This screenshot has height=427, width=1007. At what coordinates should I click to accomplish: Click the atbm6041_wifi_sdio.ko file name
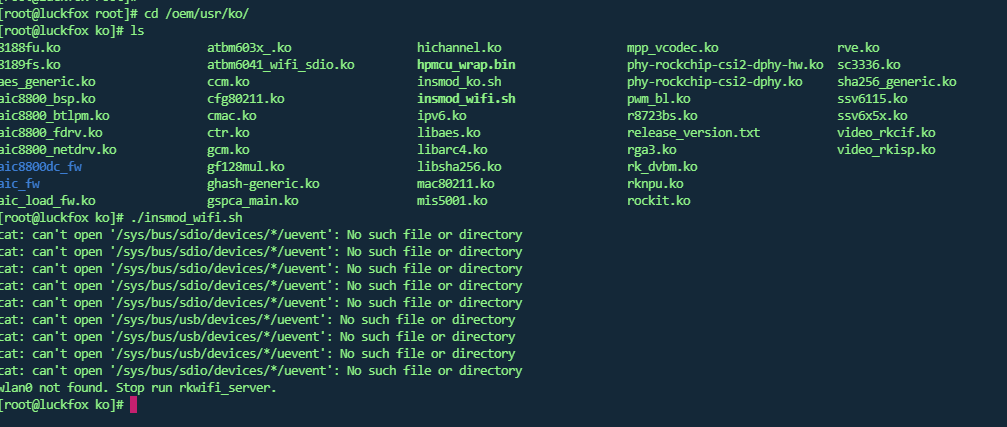[x=281, y=65]
